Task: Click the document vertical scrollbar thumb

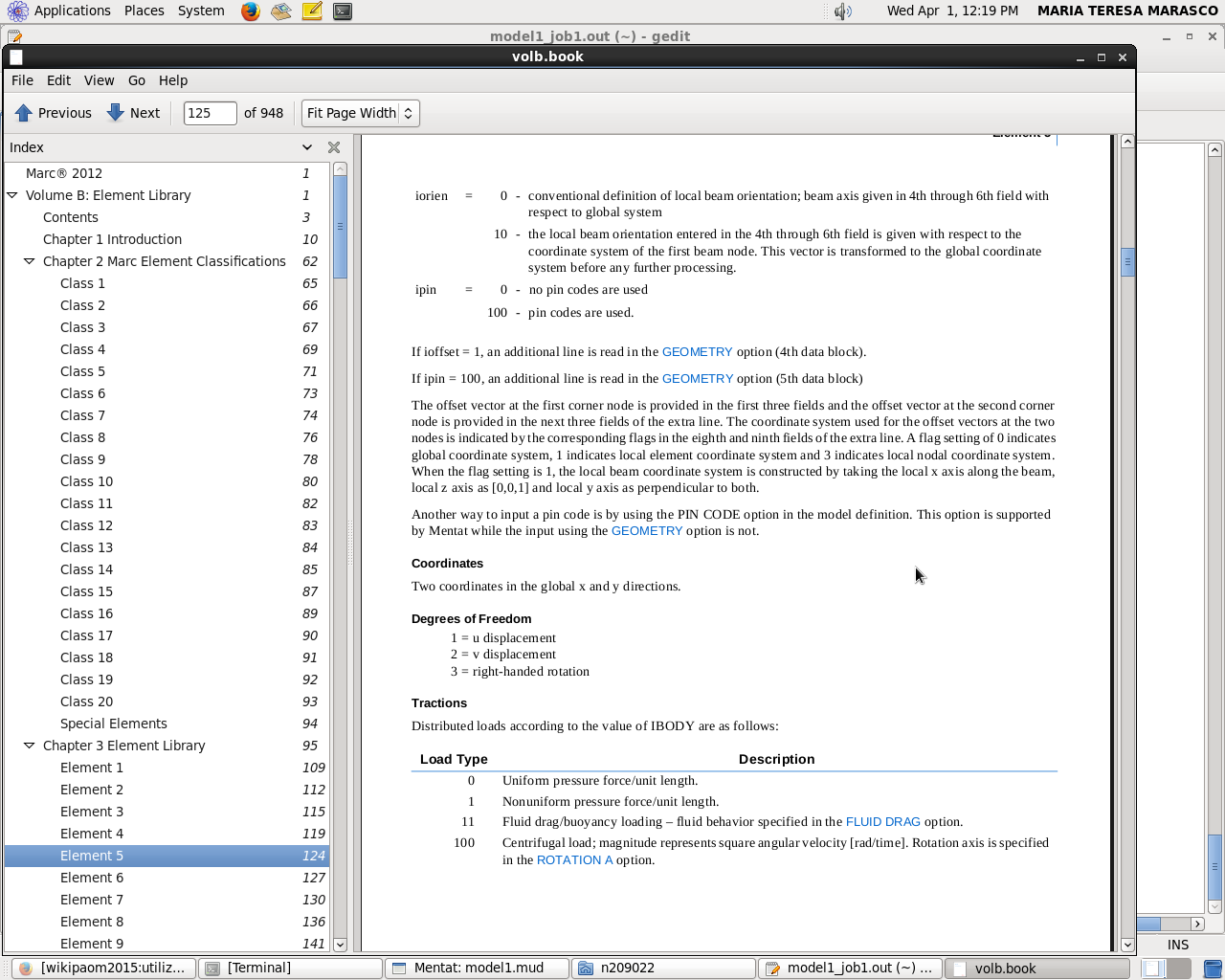Action: 1127,261
